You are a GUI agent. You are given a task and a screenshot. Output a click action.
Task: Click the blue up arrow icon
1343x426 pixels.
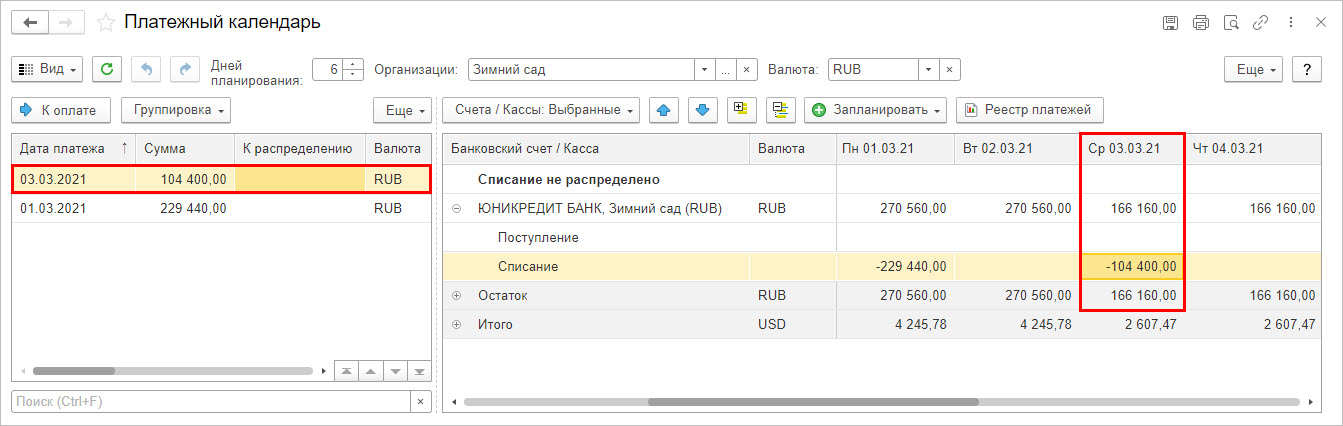[664, 110]
